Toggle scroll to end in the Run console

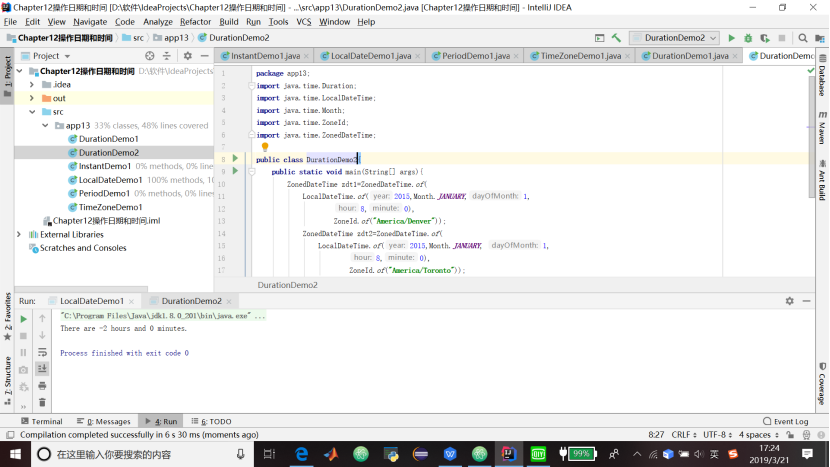(42, 369)
